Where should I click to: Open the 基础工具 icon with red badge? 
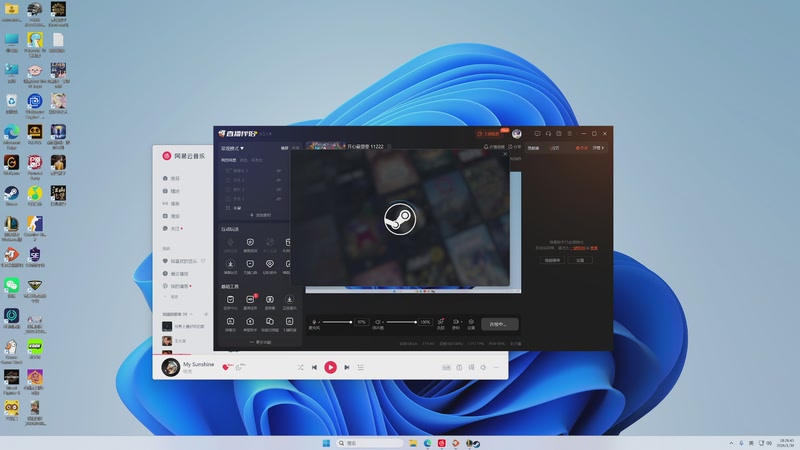pyautogui.click(x=250, y=299)
